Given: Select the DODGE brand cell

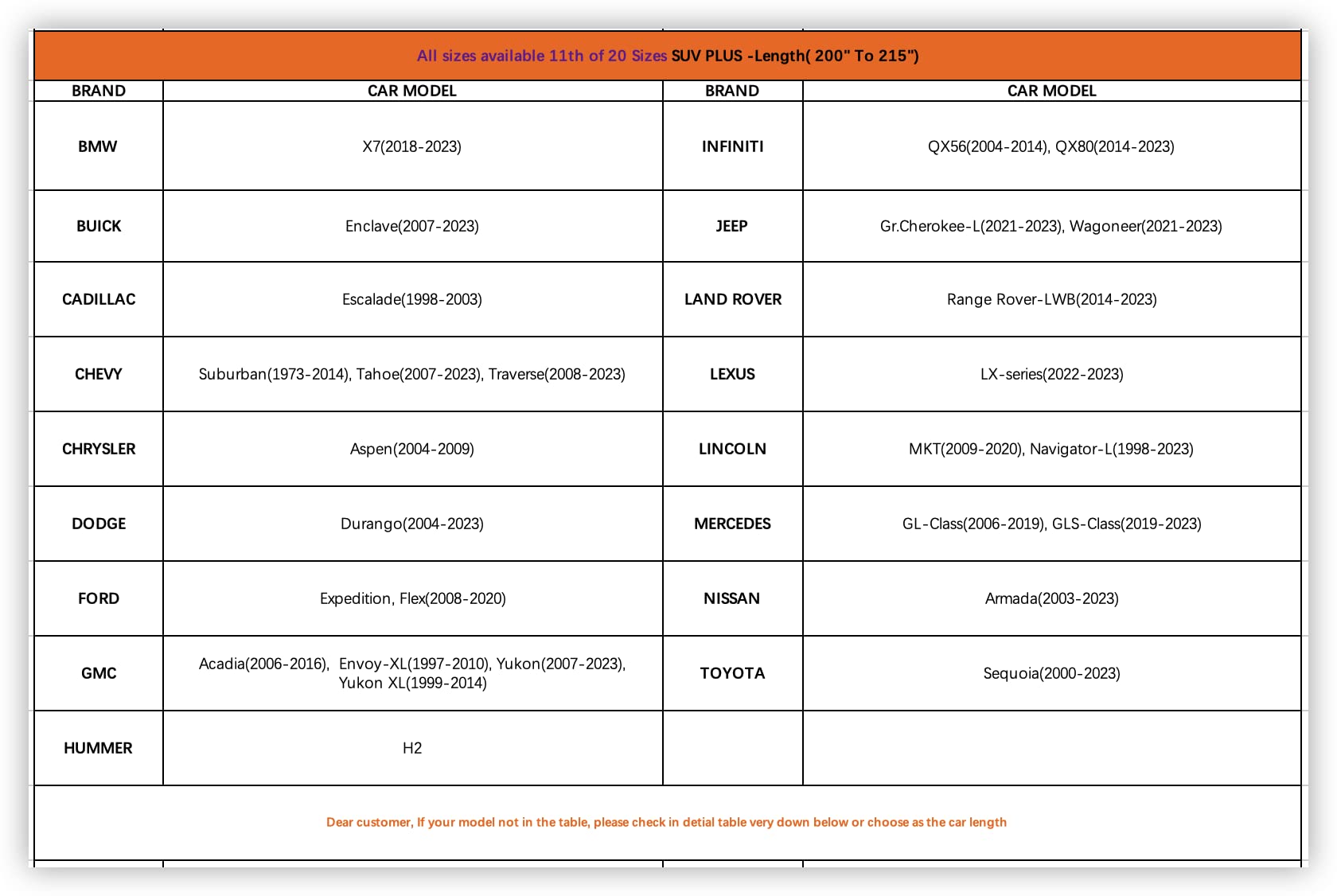Looking at the screenshot, I should 99,524.
